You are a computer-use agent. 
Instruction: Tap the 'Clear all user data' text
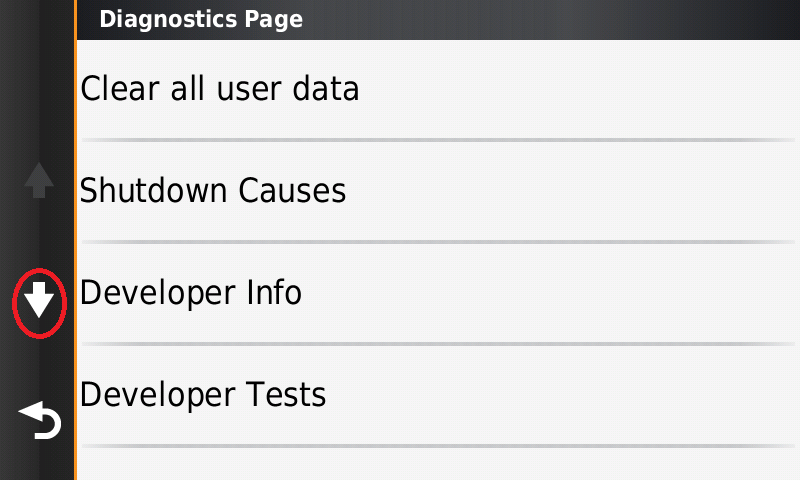[219, 90]
